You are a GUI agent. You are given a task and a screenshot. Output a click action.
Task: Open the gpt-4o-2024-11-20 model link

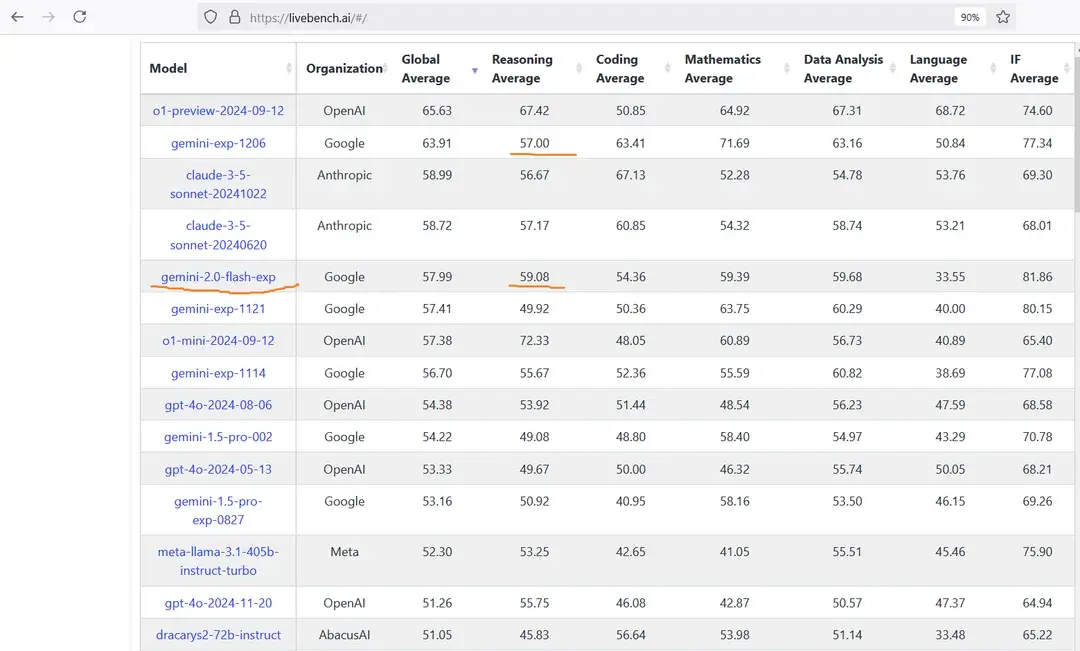click(218, 603)
